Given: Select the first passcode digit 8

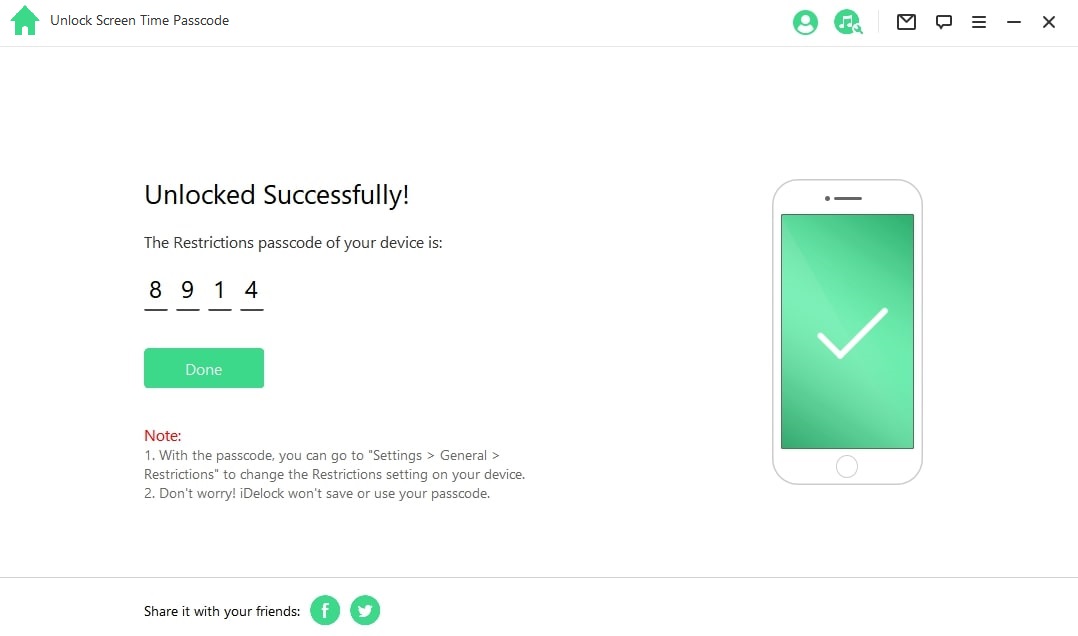Looking at the screenshot, I should (x=155, y=290).
